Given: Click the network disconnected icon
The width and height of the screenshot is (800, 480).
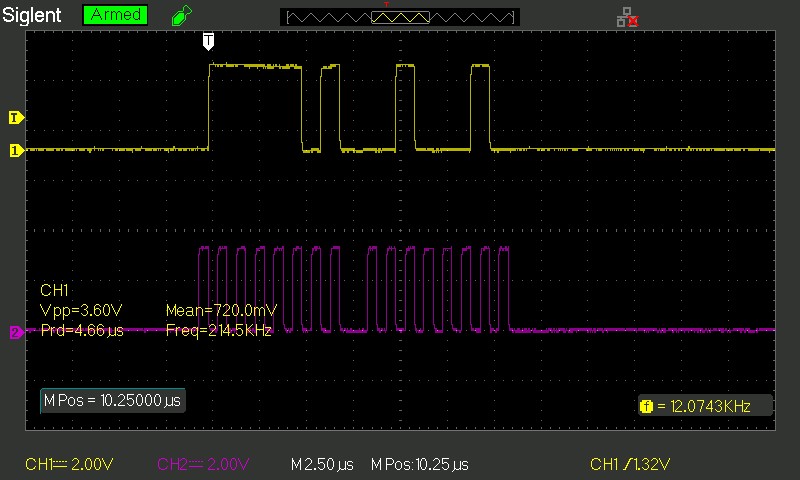Looking at the screenshot, I should (x=628, y=16).
